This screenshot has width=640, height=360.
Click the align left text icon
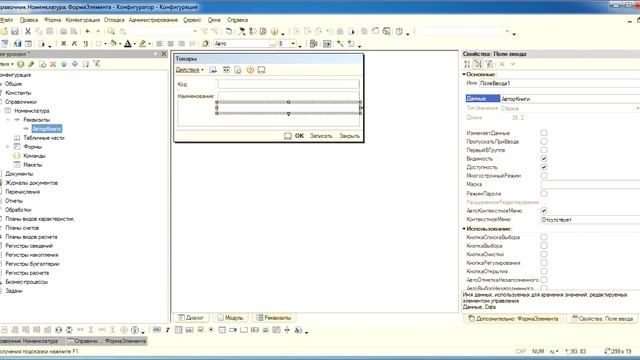(x=160, y=44)
